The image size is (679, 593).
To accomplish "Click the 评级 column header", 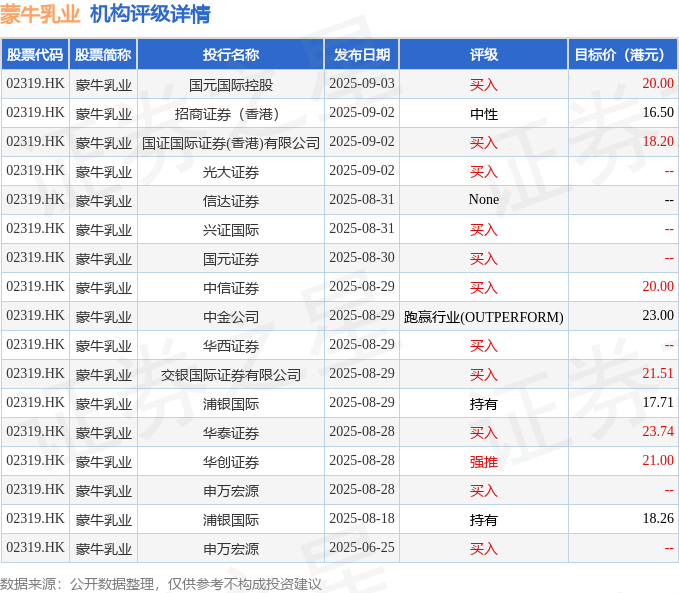I will (484, 55).
